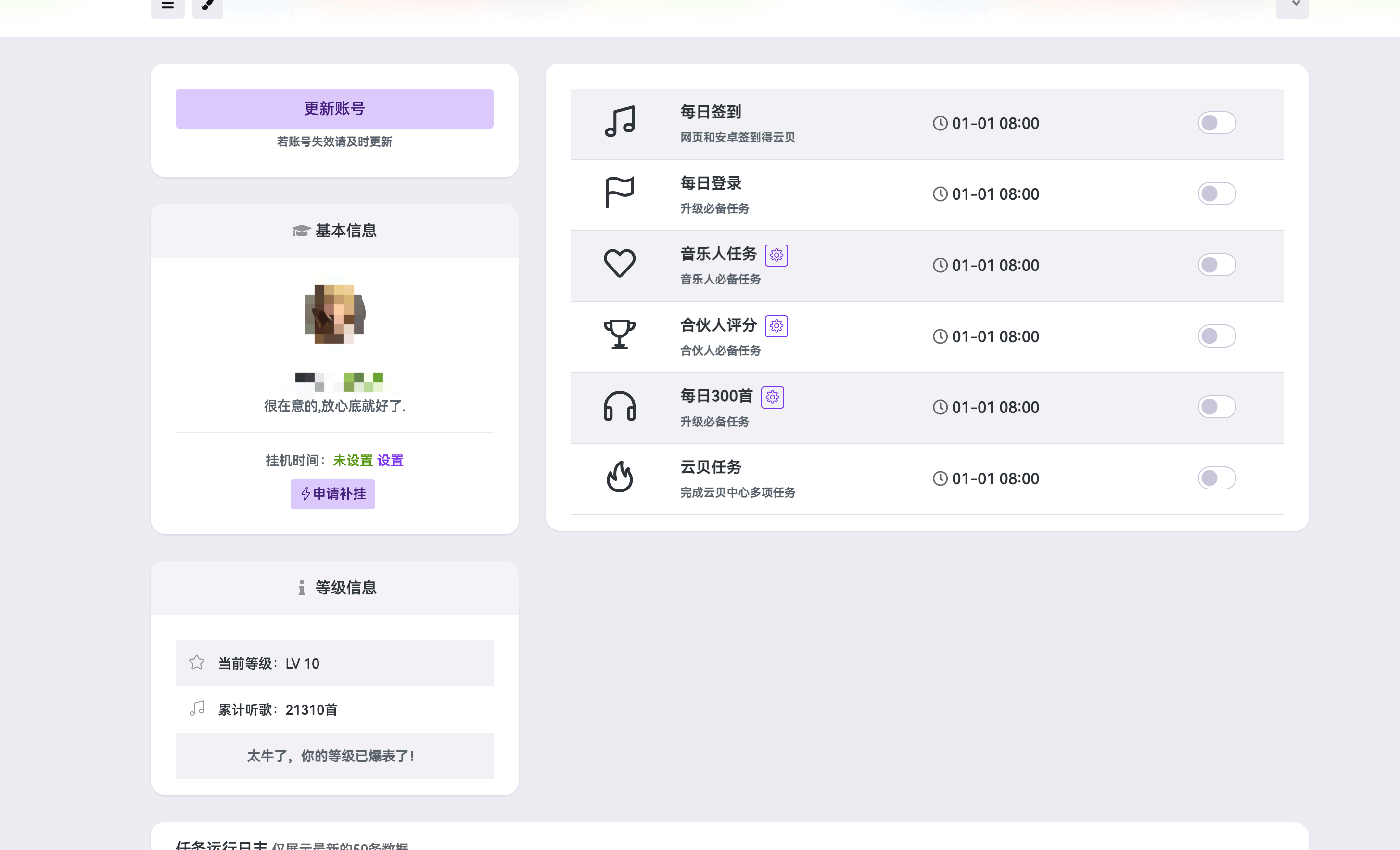Image resolution: width=1400 pixels, height=850 pixels.
Task: Click 累计听歌: 21310首 text
Action: [x=278, y=710]
